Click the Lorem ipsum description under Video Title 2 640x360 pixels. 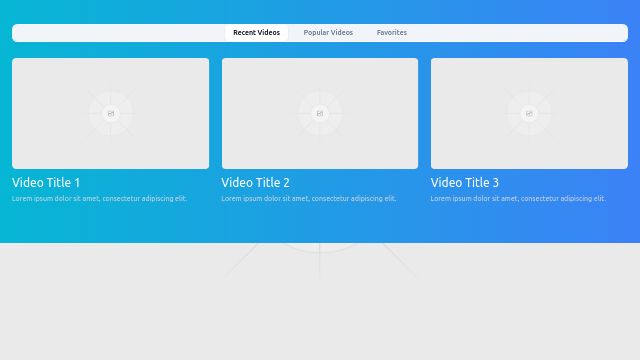tap(309, 198)
